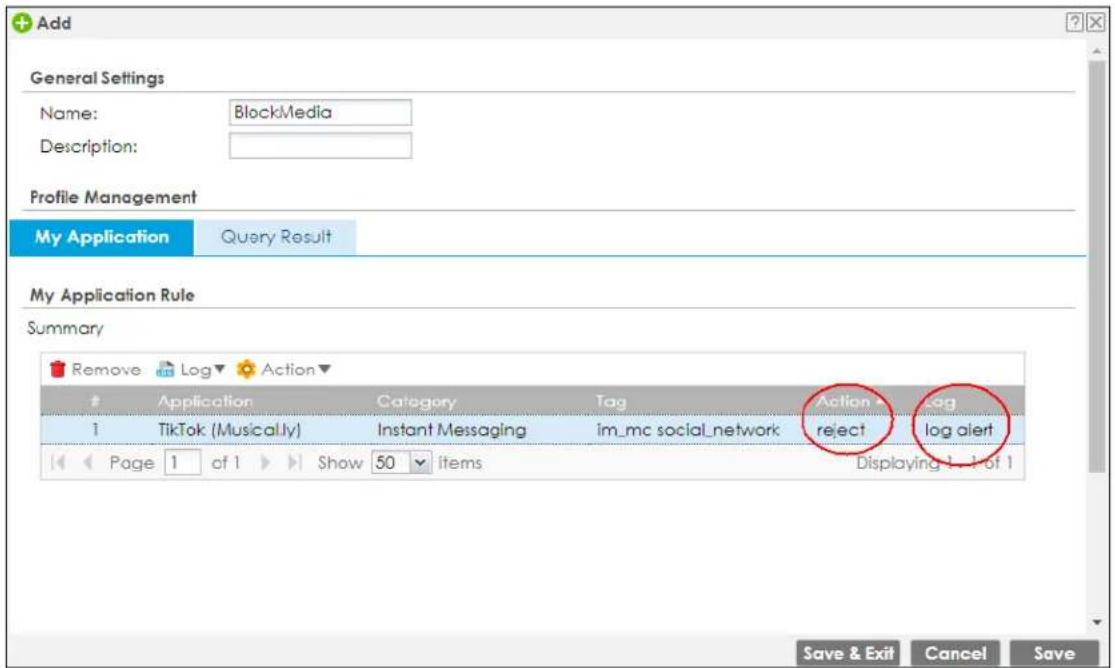Close the Add dialog window
Screen dimensions: 1115x668
(x=1096, y=23)
